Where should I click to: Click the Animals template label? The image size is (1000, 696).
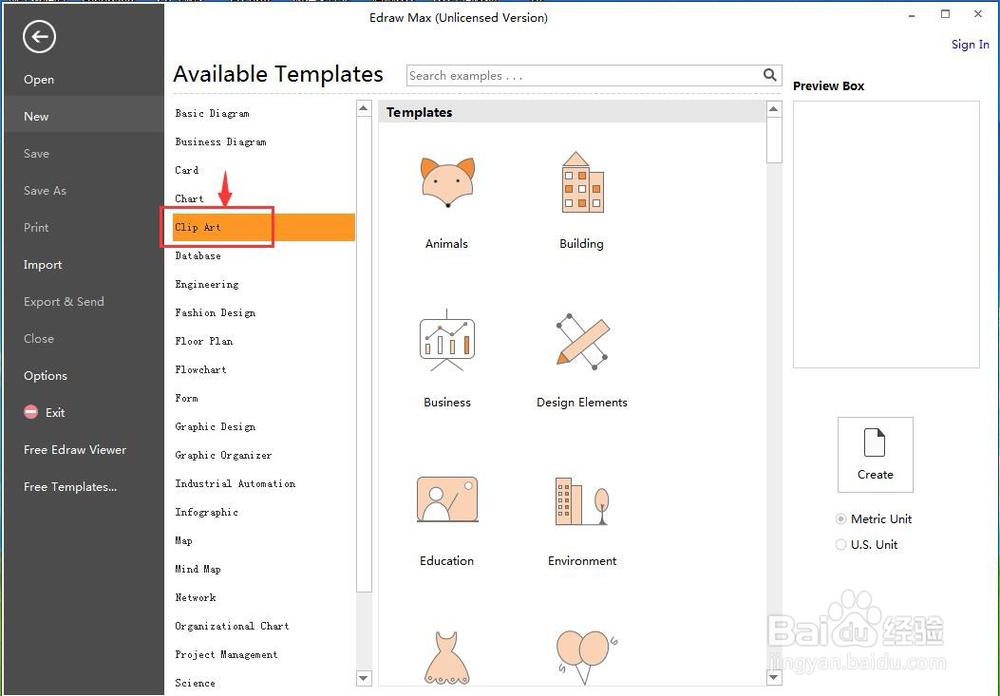pyautogui.click(x=447, y=244)
